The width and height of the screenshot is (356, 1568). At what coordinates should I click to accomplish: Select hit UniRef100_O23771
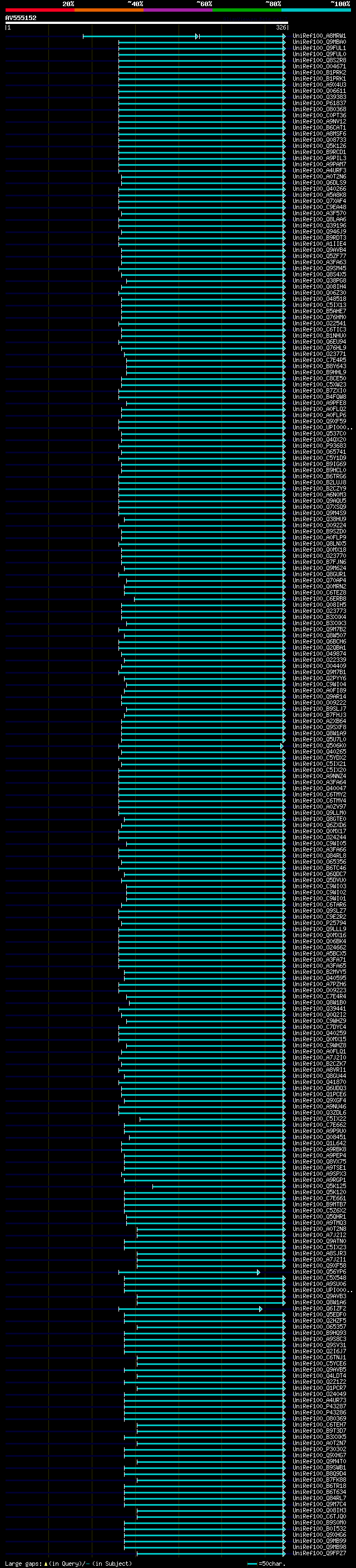click(x=319, y=354)
